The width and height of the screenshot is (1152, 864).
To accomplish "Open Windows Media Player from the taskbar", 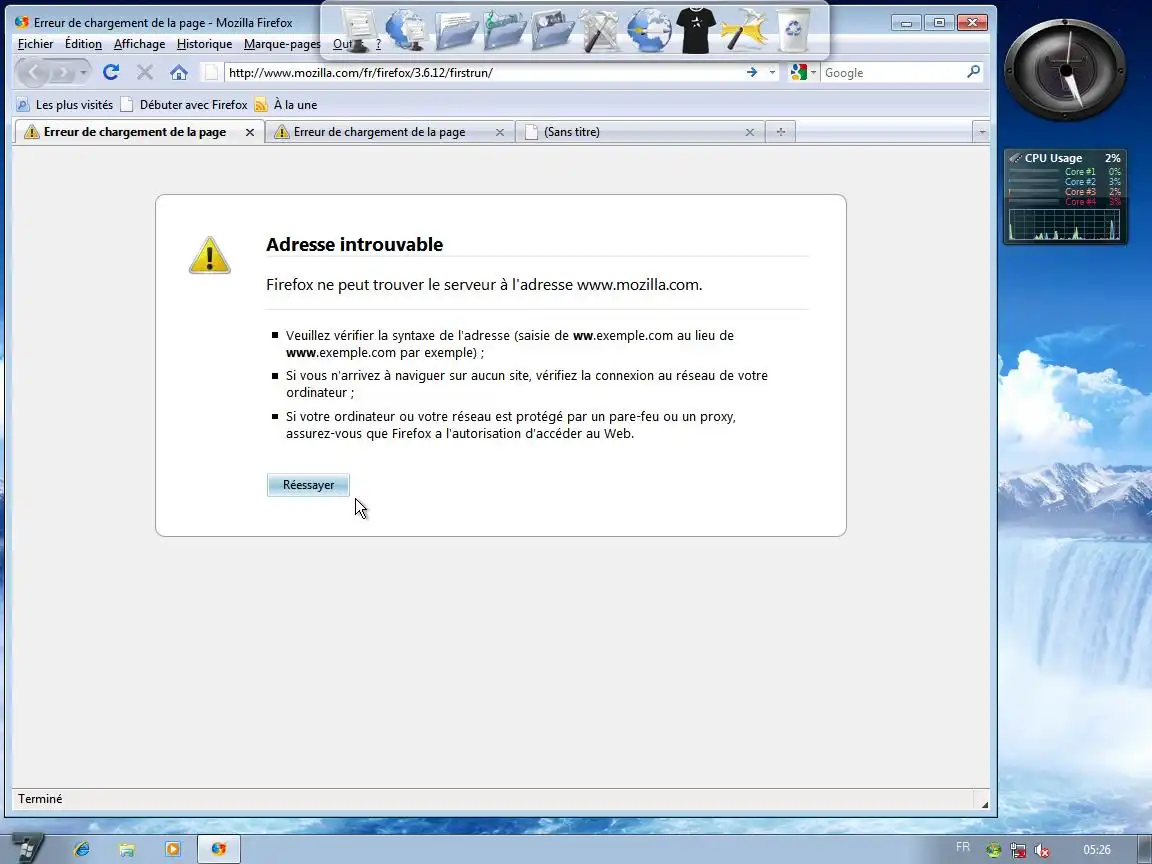I will point(173,849).
